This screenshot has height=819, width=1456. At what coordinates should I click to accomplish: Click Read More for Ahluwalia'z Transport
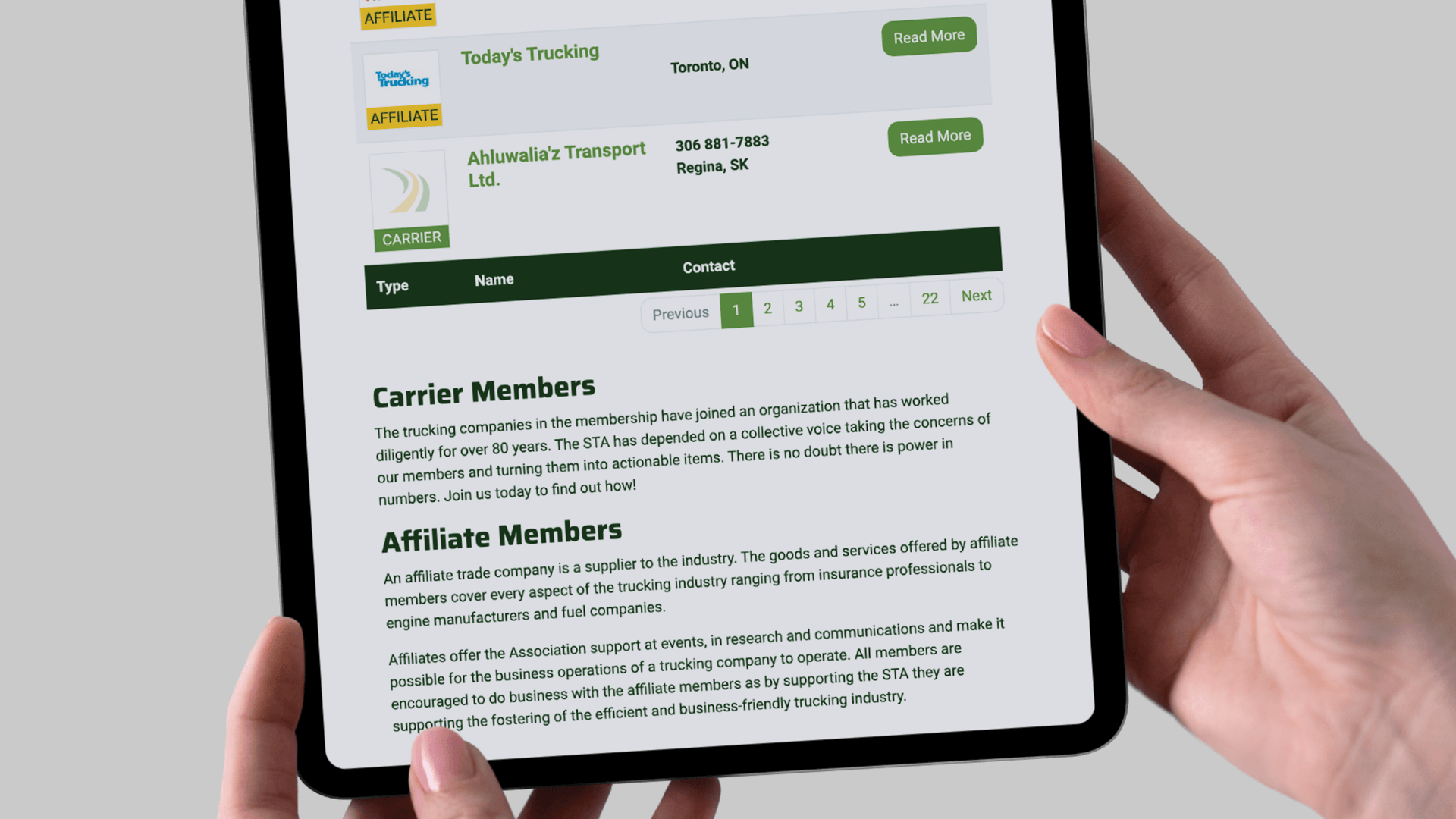point(934,136)
